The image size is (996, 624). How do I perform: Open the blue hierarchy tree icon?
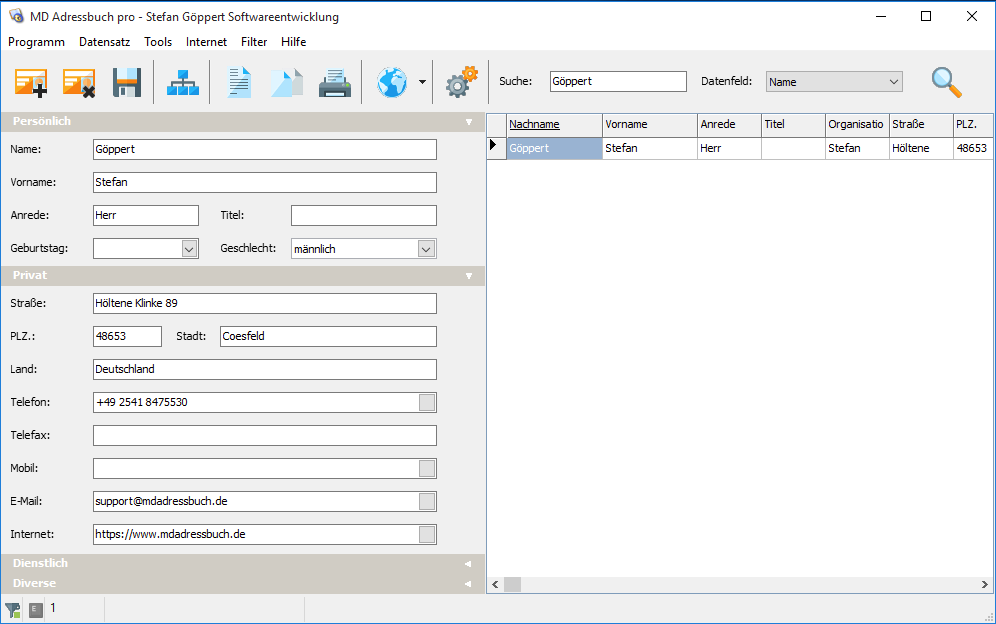click(x=183, y=82)
